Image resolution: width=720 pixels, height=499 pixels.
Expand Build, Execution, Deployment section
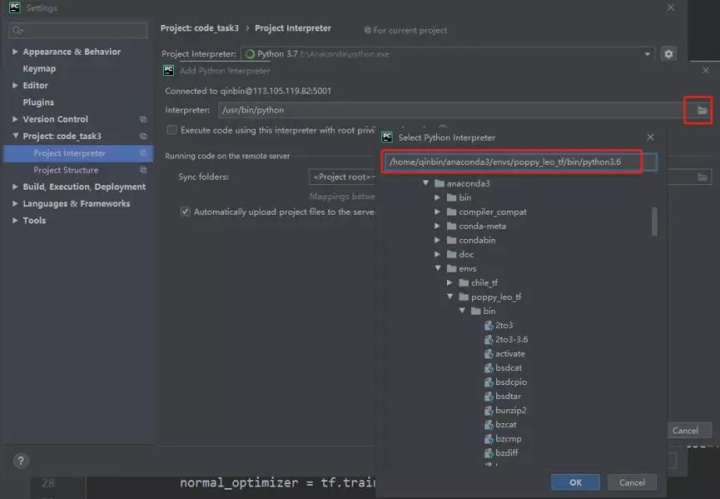click(x=15, y=186)
